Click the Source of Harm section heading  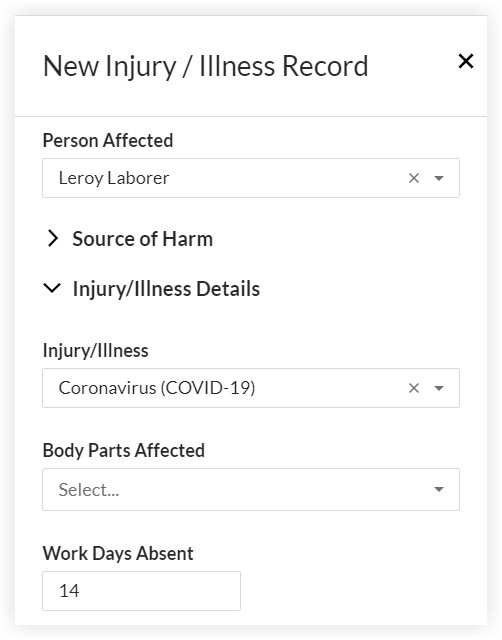coord(142,239)
